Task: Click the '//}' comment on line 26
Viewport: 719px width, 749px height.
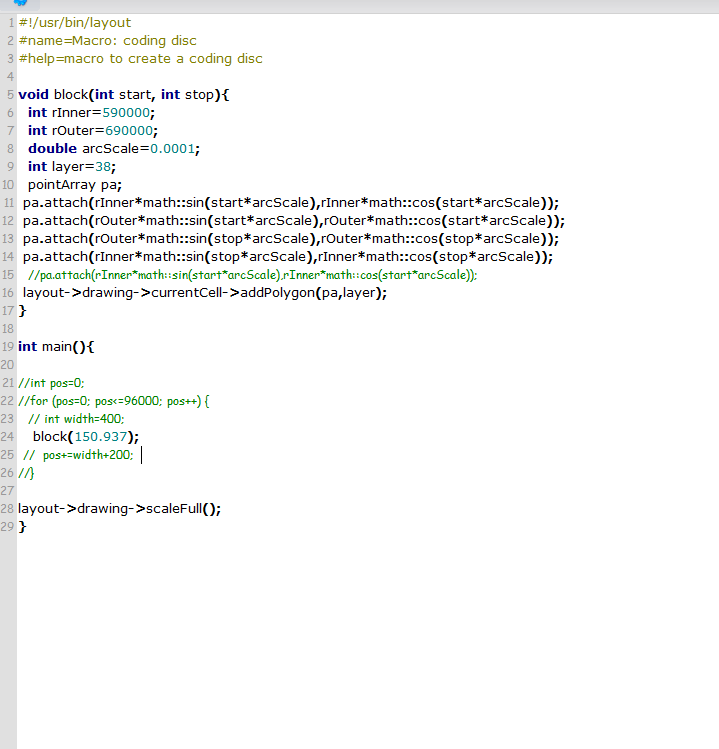Action: (x=26, y=473)
